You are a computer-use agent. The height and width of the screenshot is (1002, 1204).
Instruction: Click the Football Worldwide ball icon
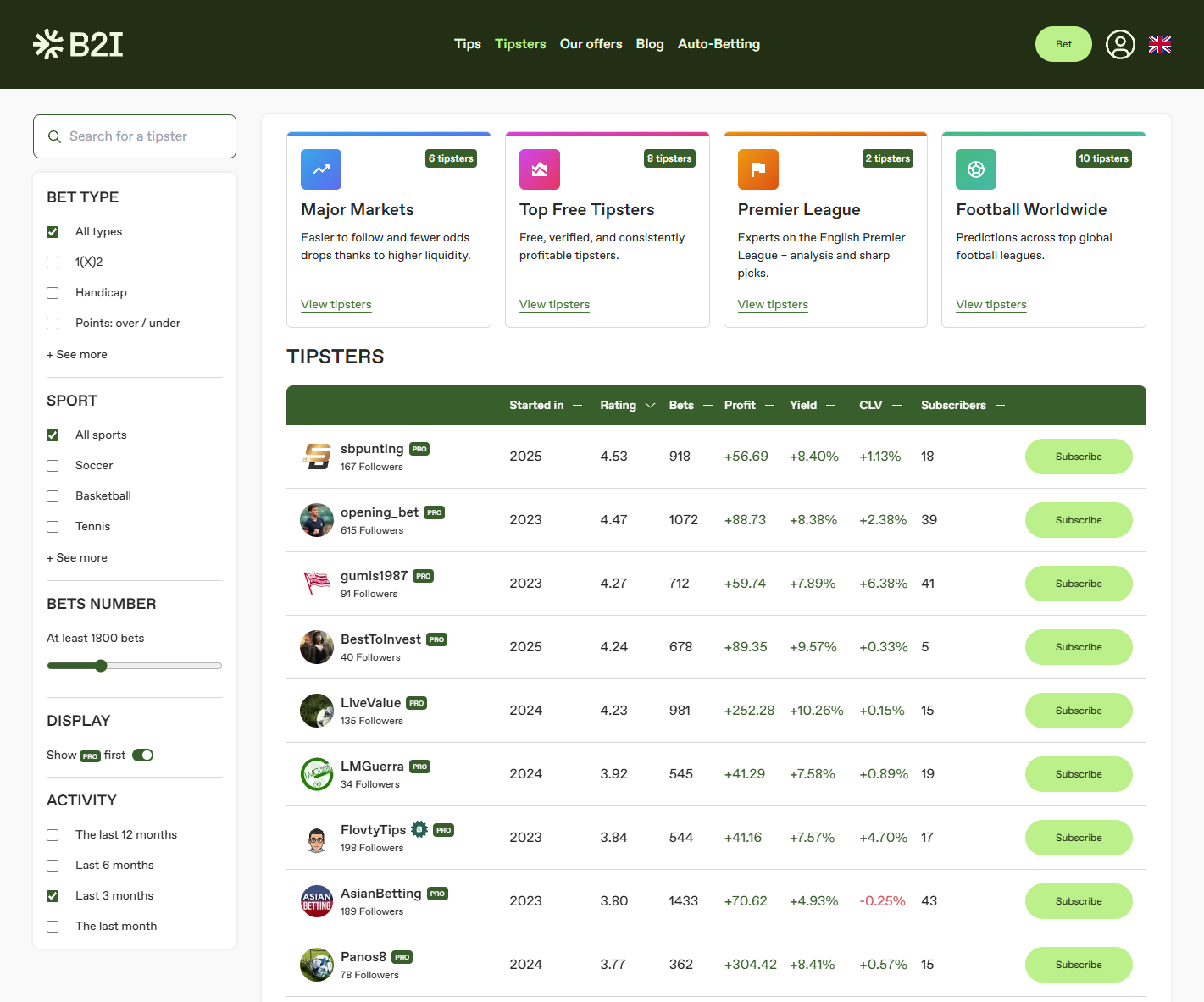976,169
